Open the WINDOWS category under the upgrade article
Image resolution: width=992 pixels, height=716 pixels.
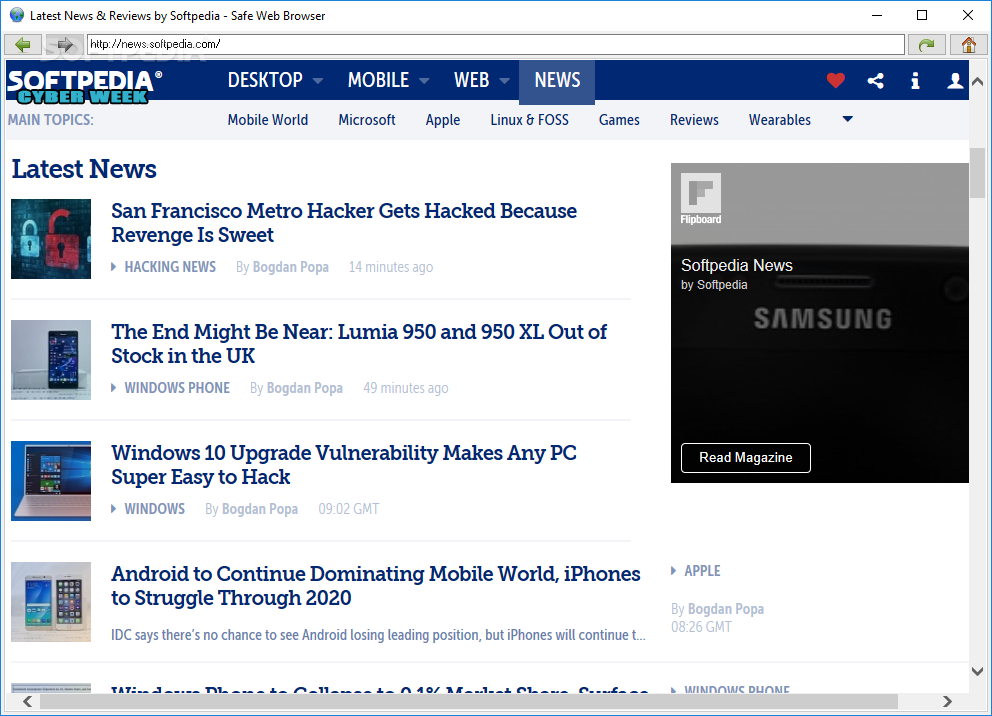(x=154, y=509)
